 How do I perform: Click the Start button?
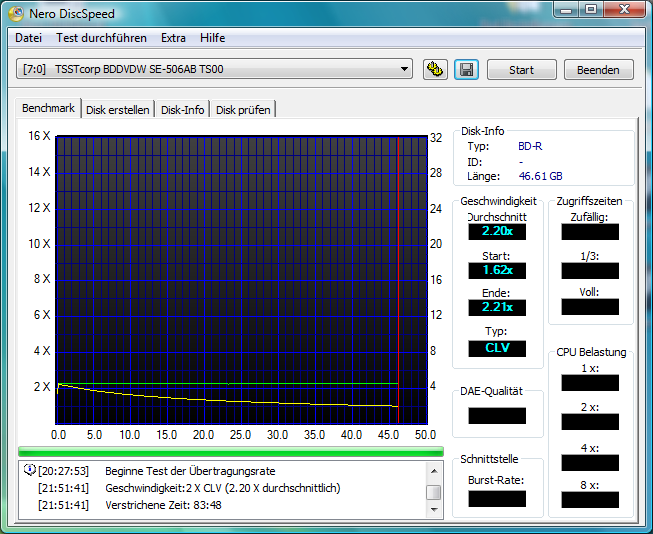521,70
